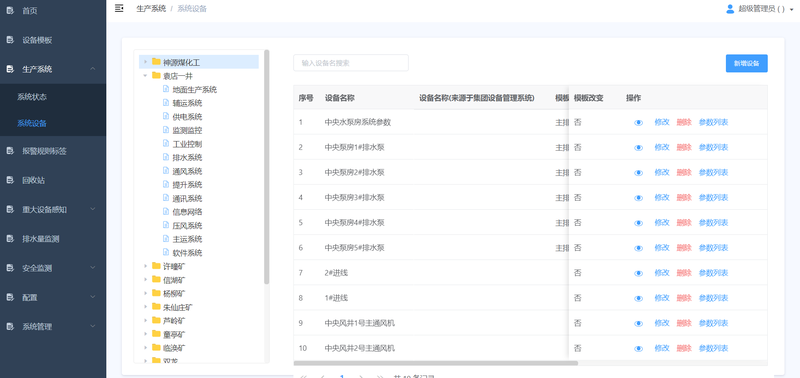
Task: Select the 神源煤化工 folder icon
Action: point(156,62)
